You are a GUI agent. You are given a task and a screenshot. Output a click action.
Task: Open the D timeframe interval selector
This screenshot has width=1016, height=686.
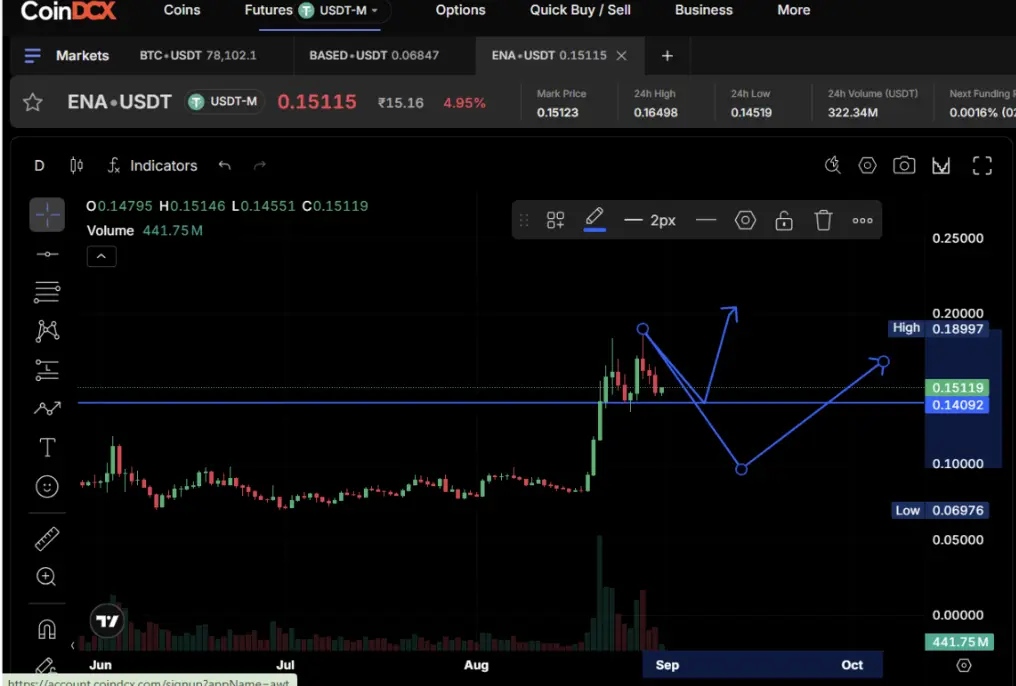click(x=40, y=166)
